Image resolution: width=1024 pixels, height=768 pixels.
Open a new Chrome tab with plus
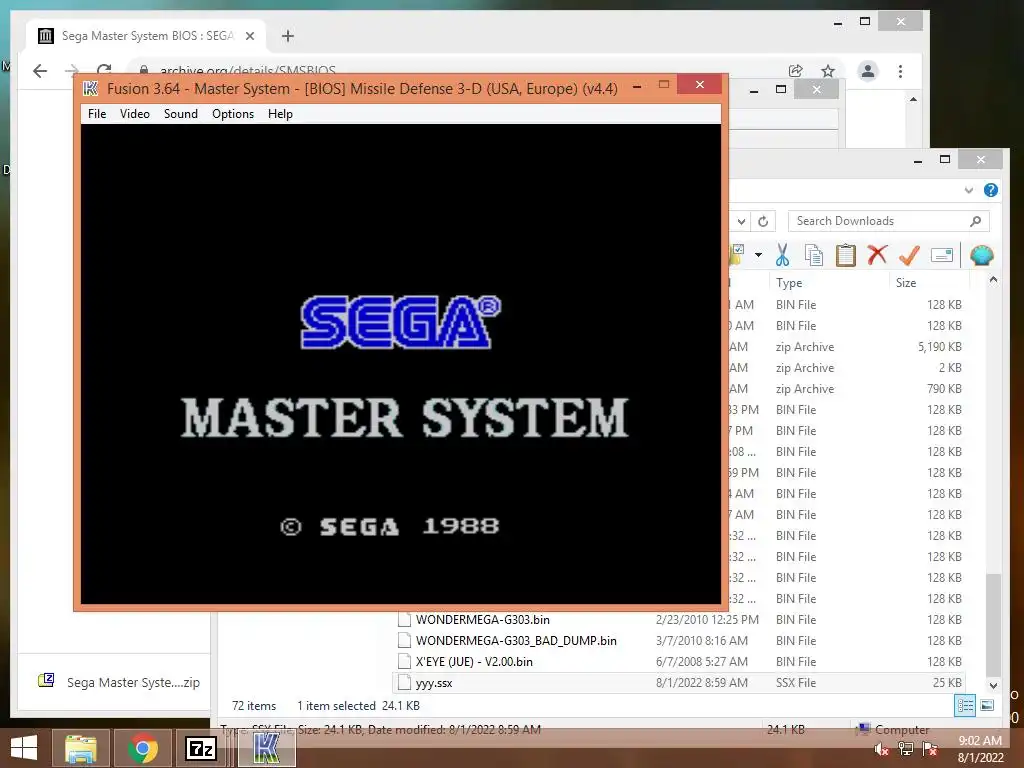coord(288,36)
